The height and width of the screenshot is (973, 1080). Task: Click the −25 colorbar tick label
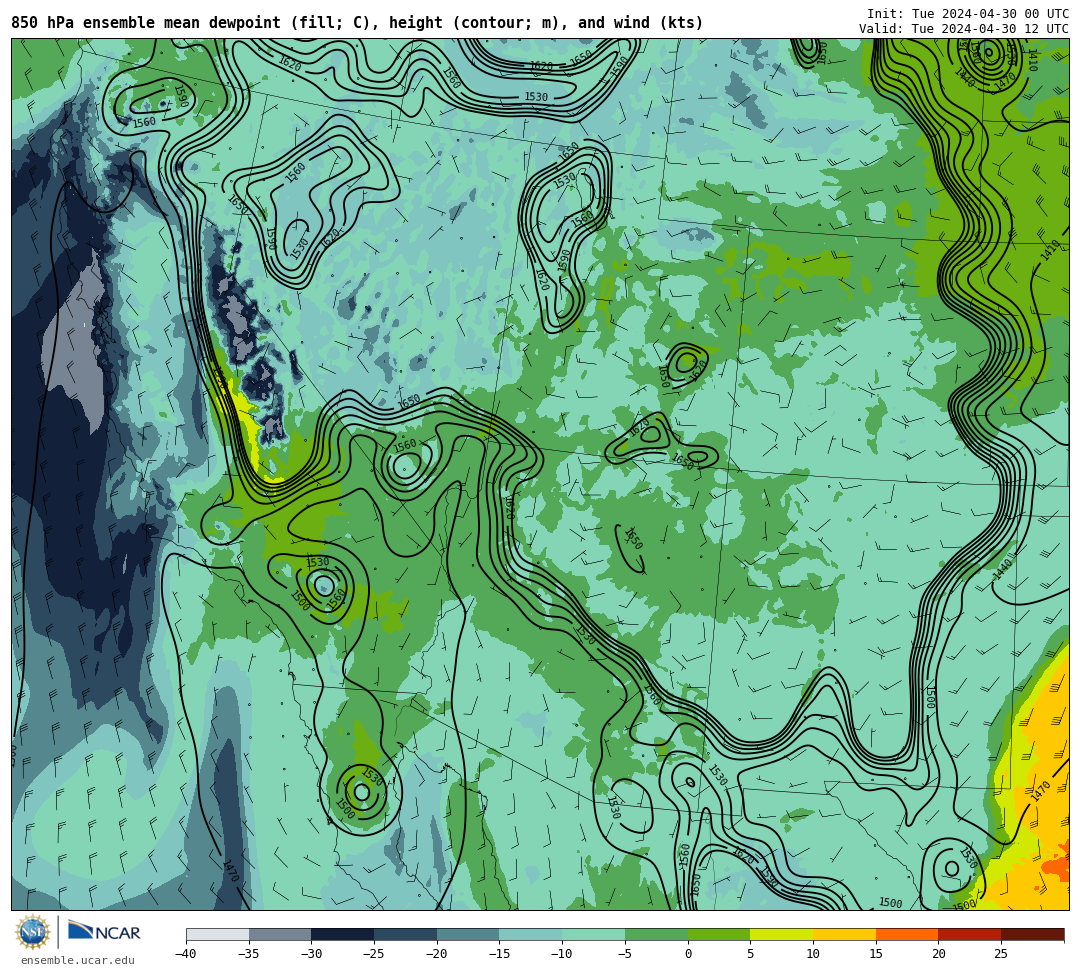(374, 954)
